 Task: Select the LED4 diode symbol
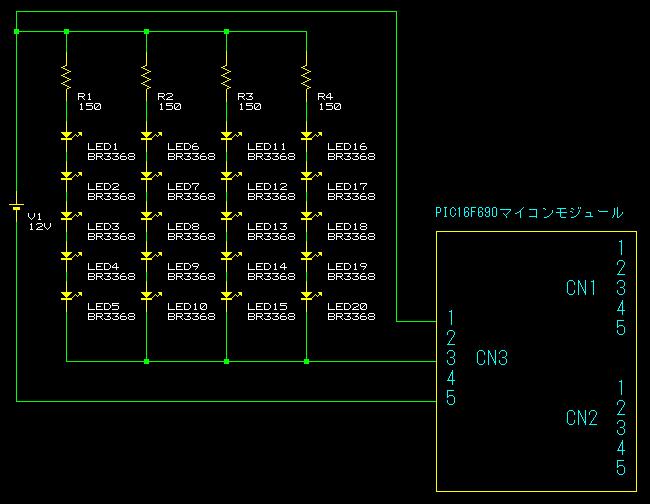click(70, 256)
